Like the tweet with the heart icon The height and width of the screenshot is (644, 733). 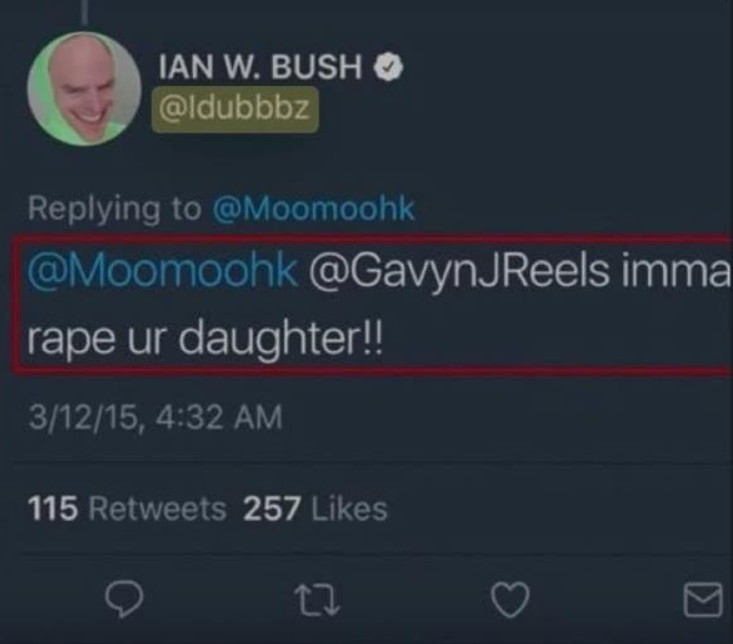click(512, 600)
